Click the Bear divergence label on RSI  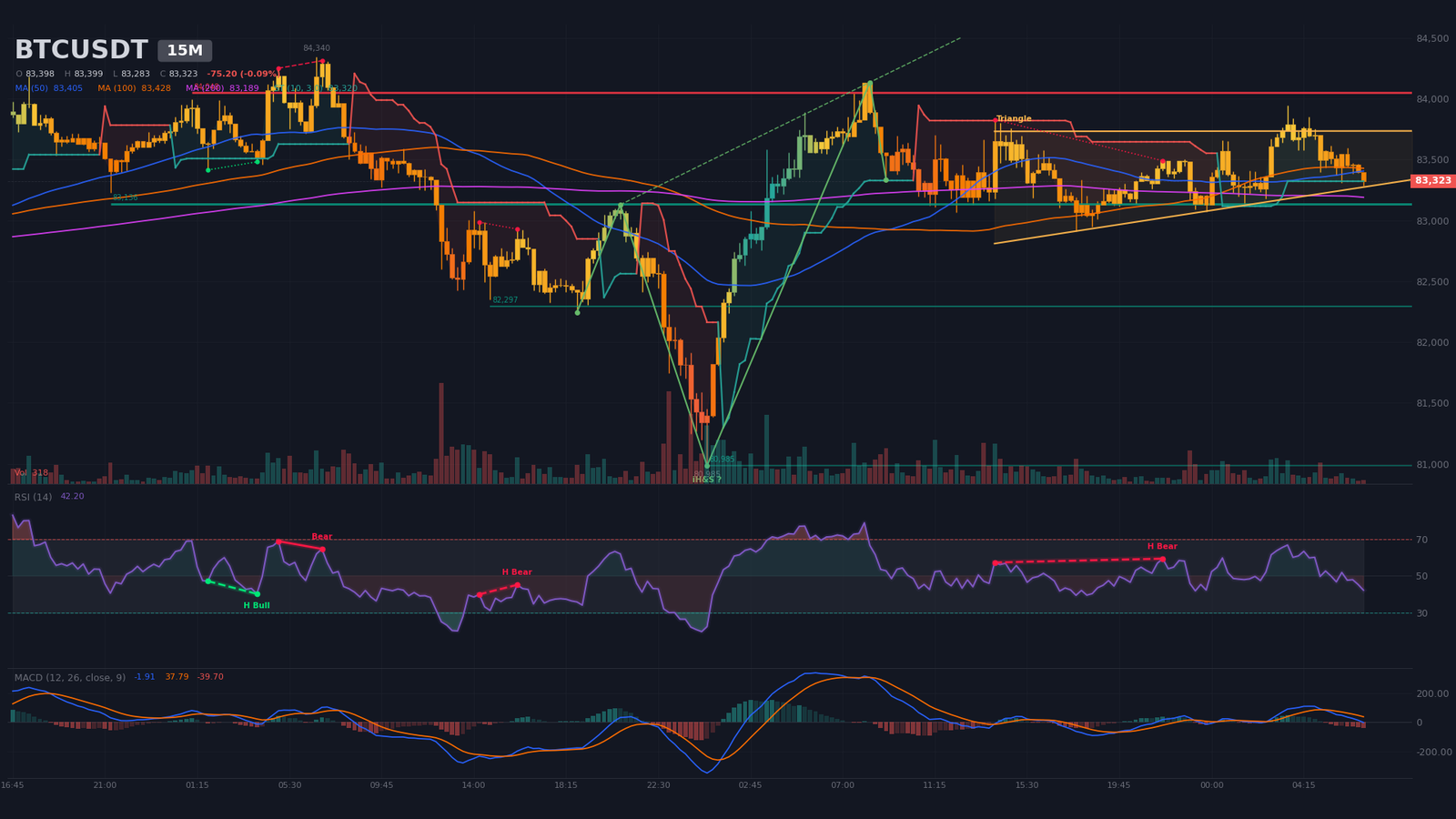[322, 537]
